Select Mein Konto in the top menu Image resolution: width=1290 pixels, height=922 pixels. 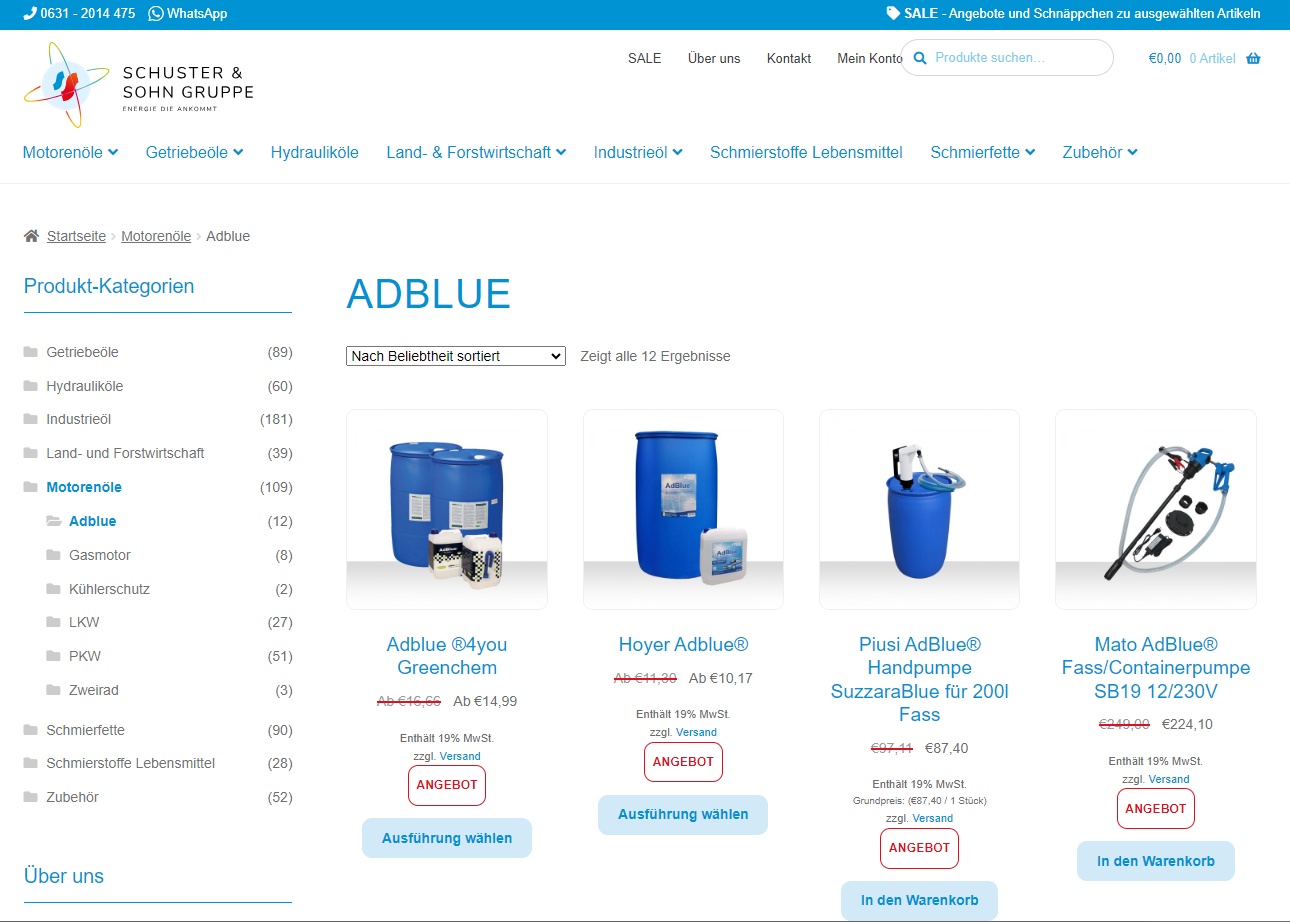click(x=868, y=58)
